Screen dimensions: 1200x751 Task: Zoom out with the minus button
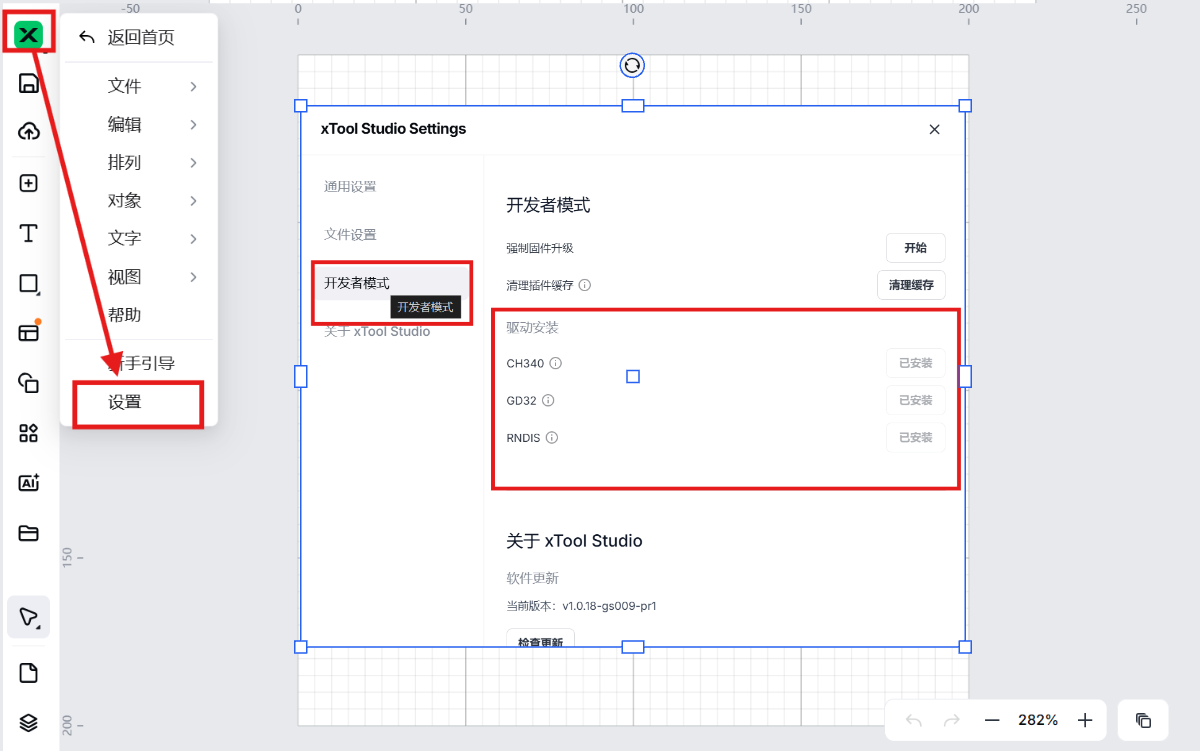992,720
